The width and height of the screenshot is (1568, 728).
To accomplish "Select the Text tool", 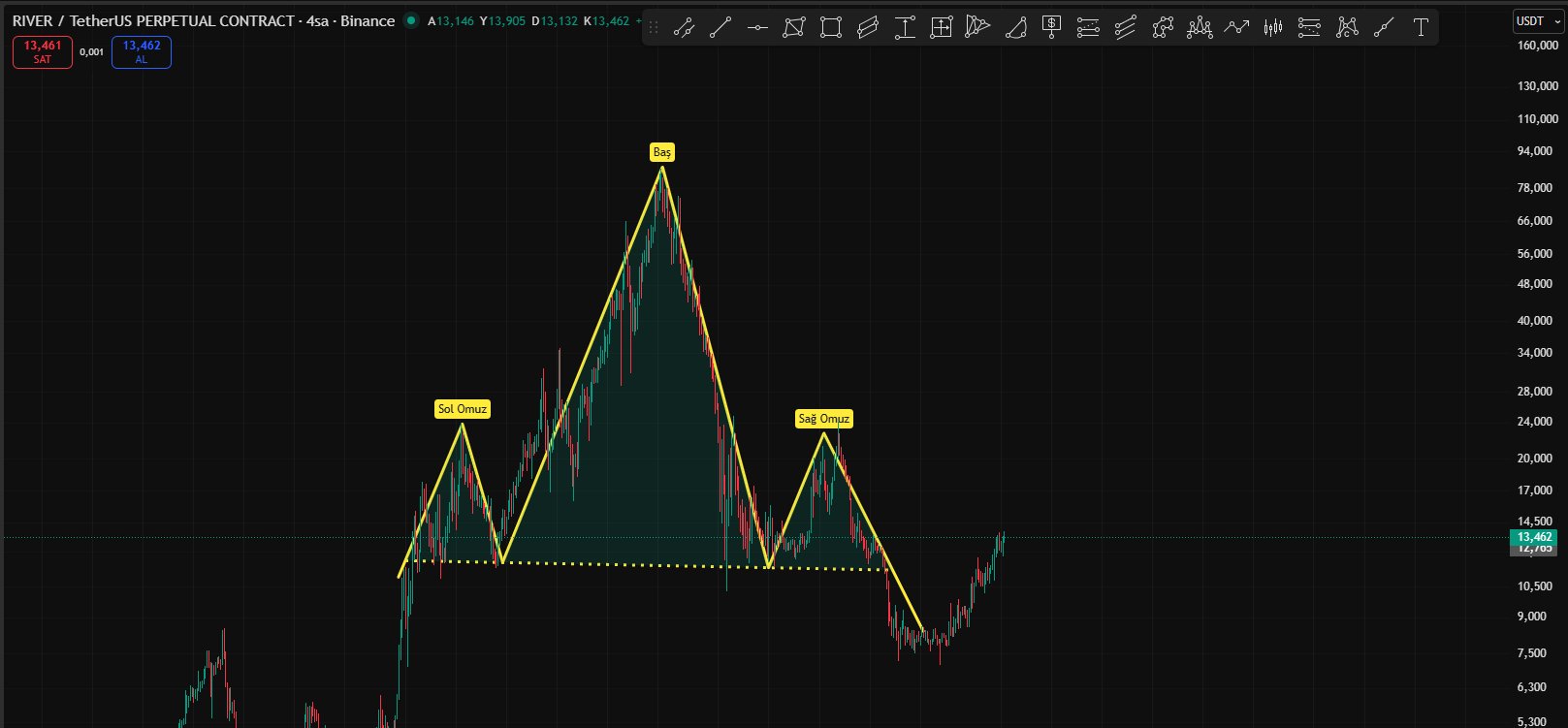I will (1421, 28).
